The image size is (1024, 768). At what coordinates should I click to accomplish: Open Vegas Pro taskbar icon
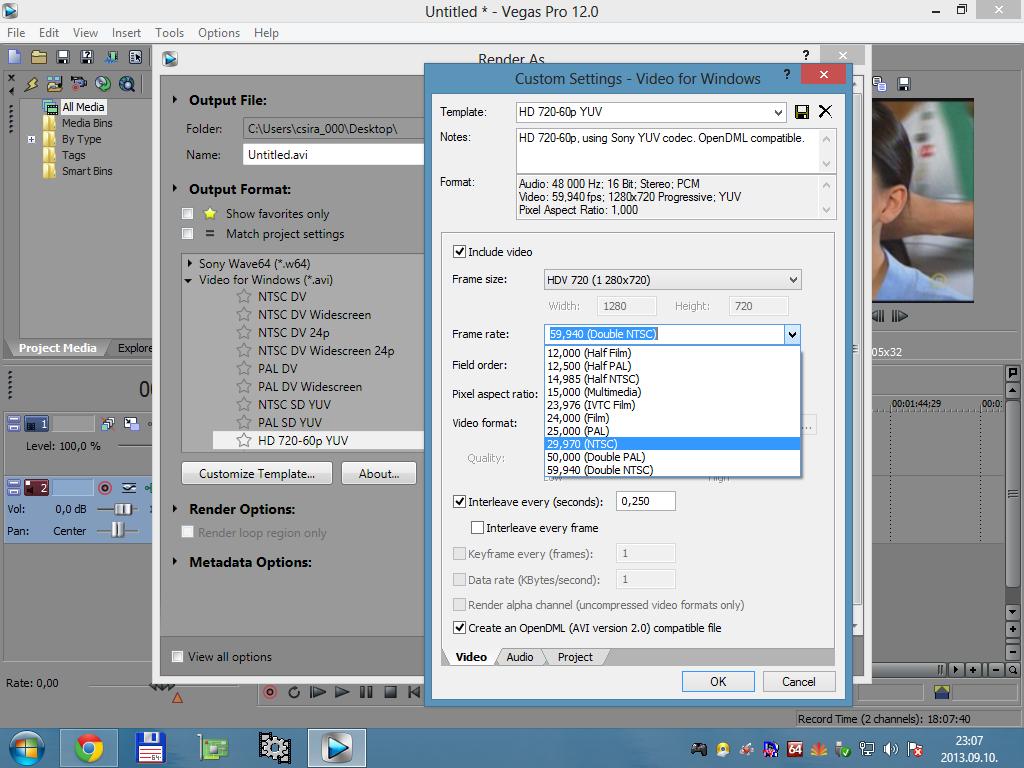click(337, 748)
